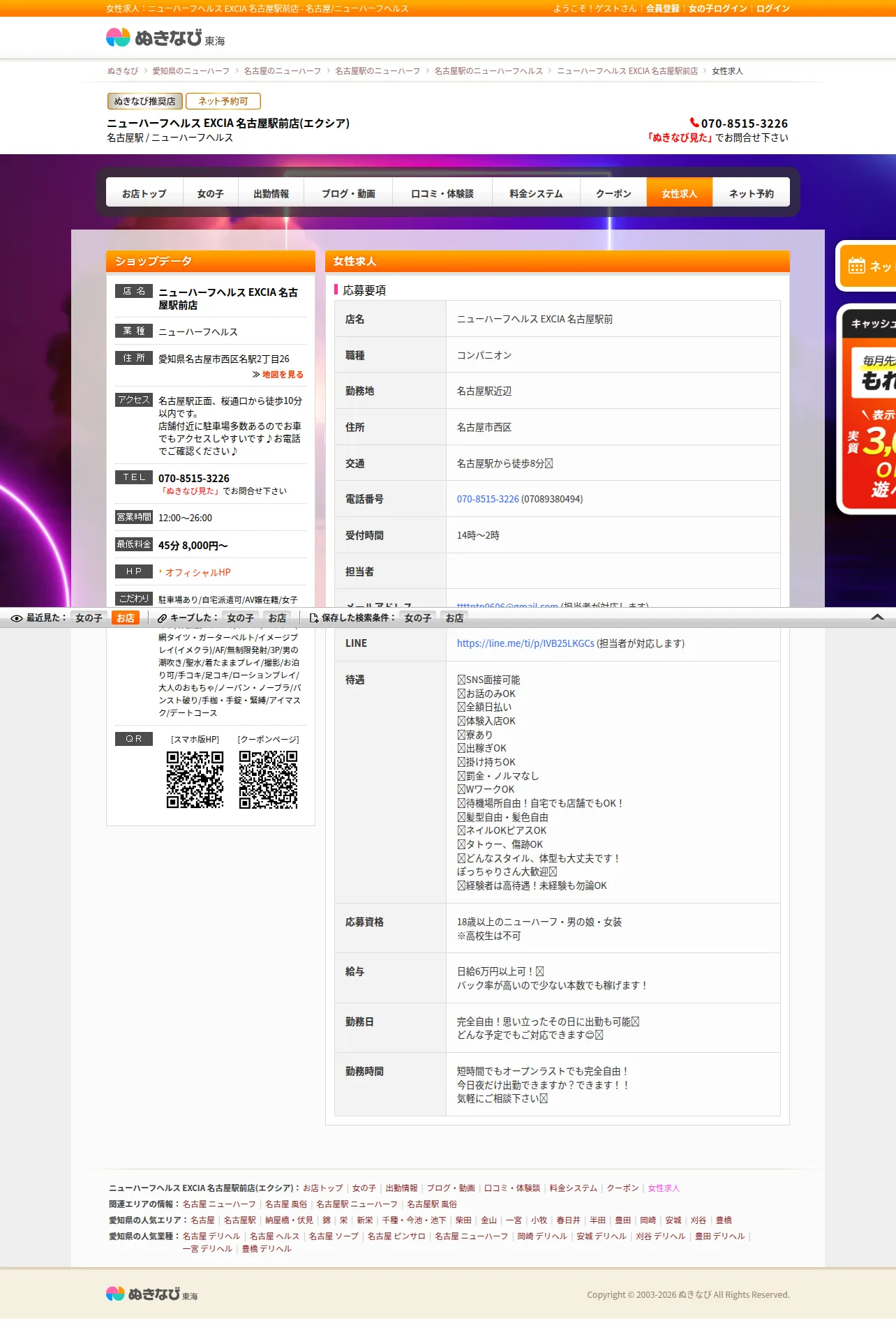Select 女の子 under キープした
The width and height of the screenshot is (896, 1339).
click(240, 618)
